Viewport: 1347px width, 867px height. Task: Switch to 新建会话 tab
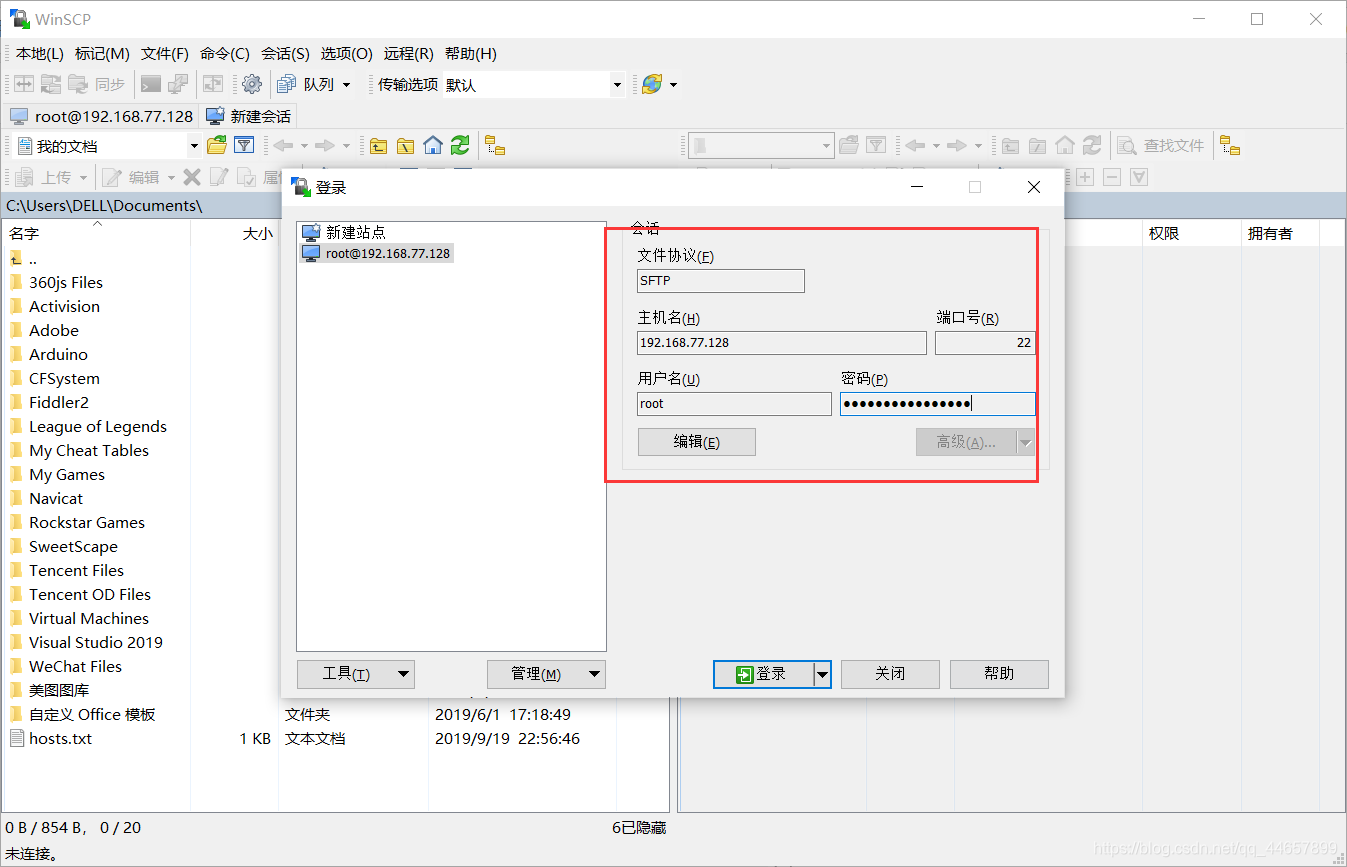click(250, 116)
